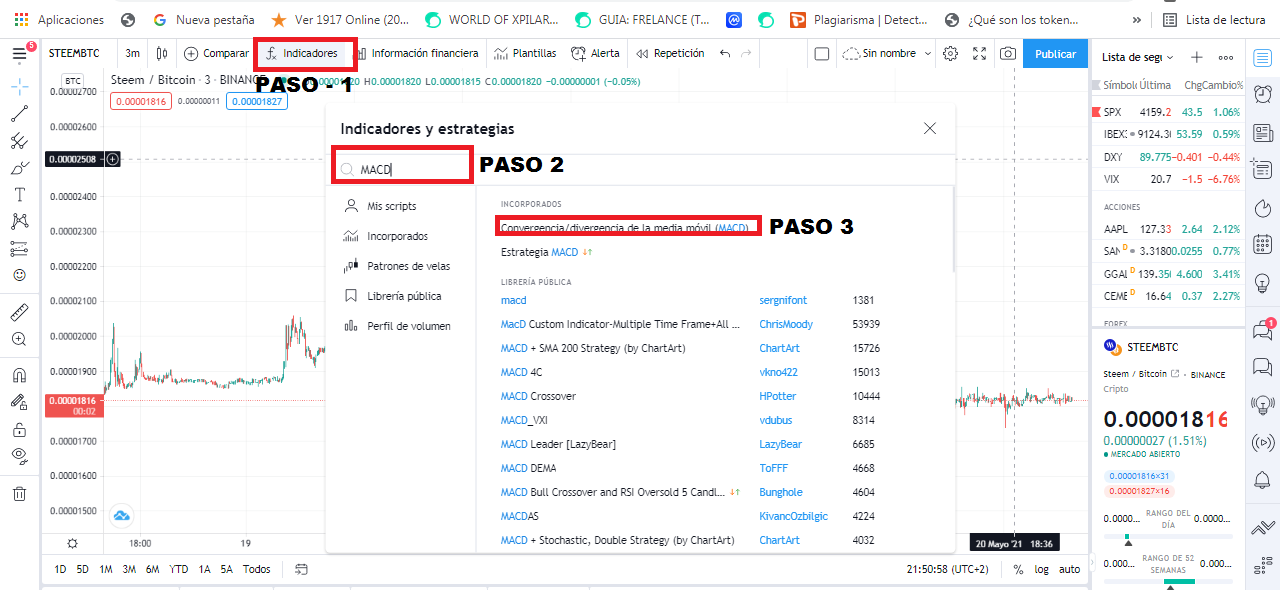Open Plantillas indicator templates
This screenshot has height=590, width=1280.
coord(525,53)
